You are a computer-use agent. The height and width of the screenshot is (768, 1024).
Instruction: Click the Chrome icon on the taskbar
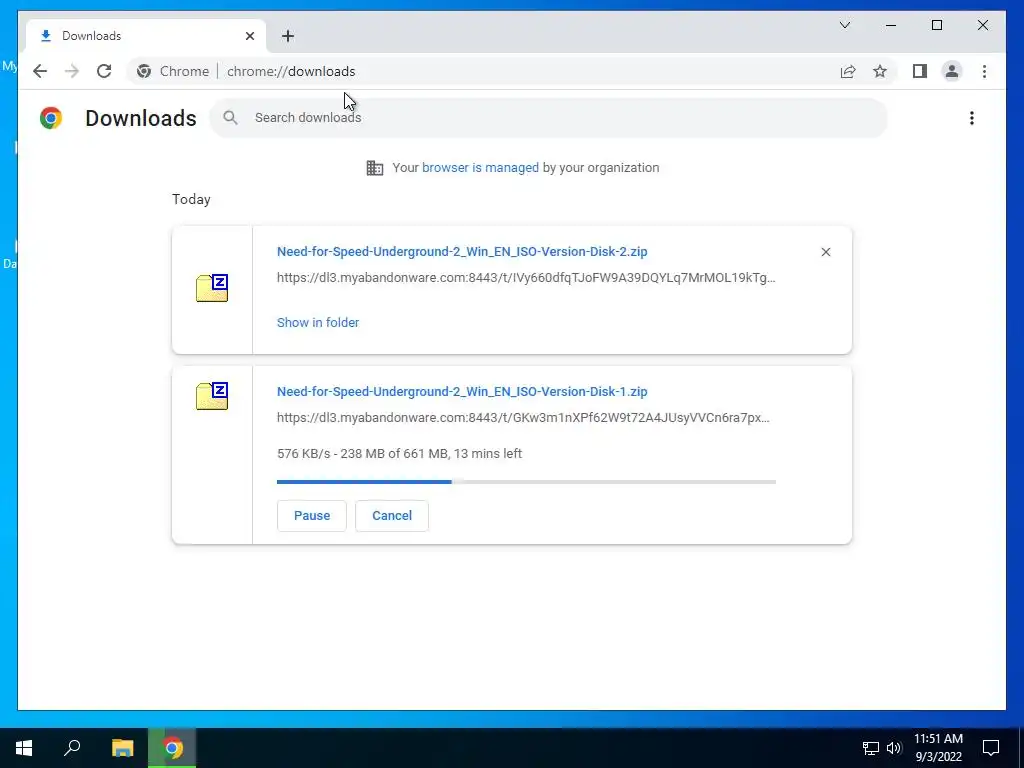(172, 748)
